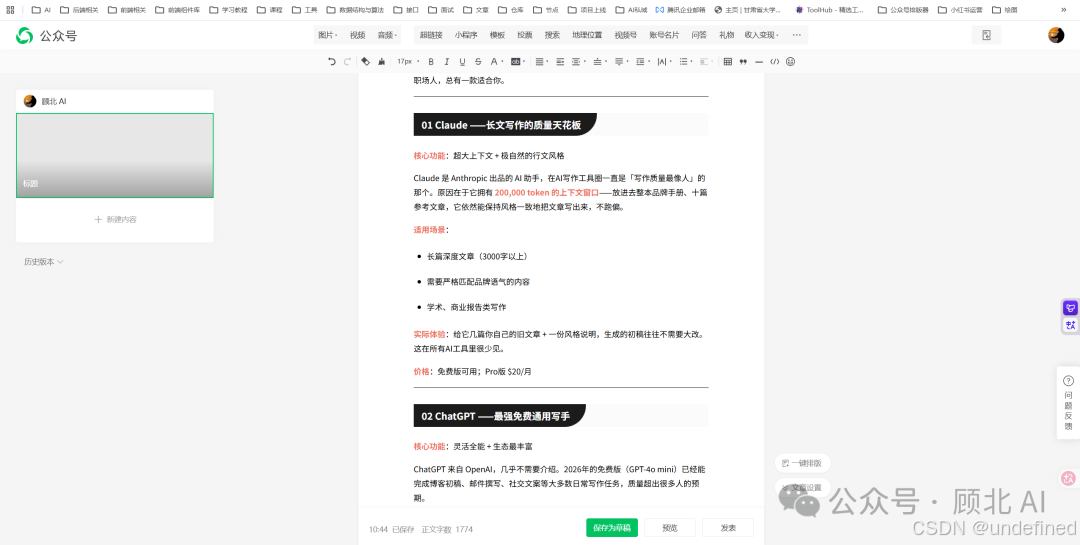Open the paragraph spacing before dropdown
The width and height of the screenshot is (1080, 545).
point(599,61)
